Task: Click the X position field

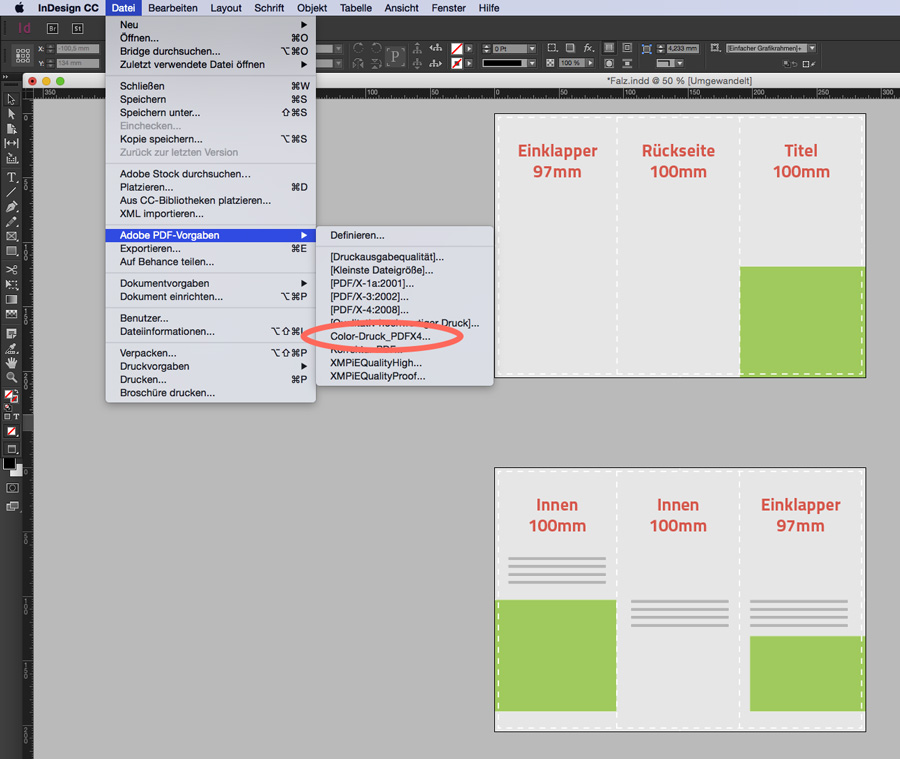Action: pos(78,49)
